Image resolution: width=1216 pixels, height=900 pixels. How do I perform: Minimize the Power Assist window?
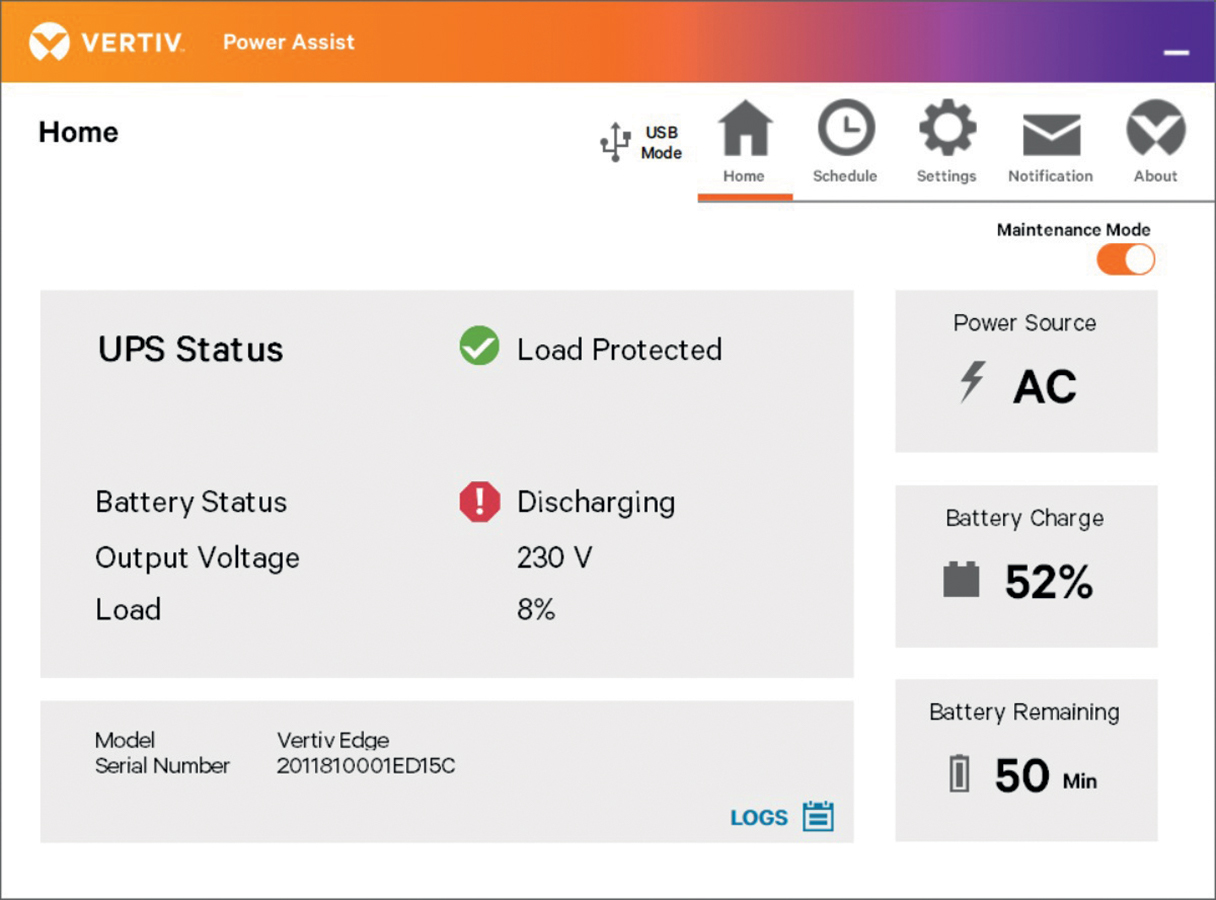pos(1176,52)
